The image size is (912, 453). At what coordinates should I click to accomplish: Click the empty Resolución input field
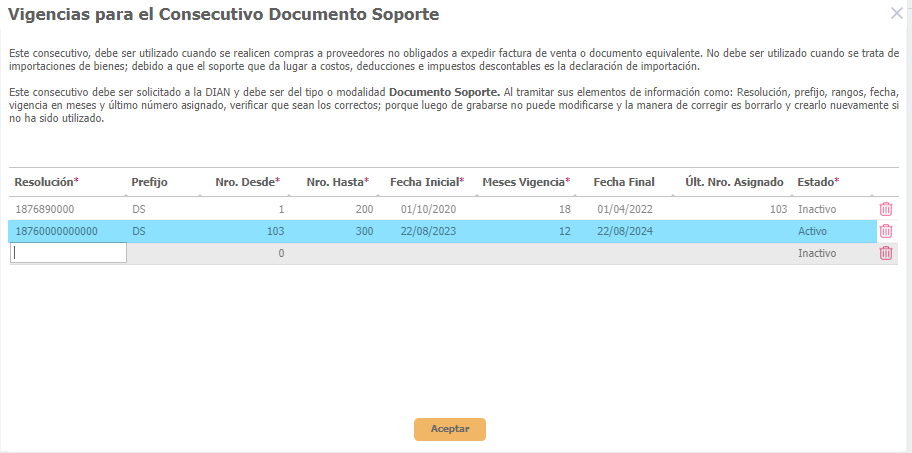coord(68,253)
